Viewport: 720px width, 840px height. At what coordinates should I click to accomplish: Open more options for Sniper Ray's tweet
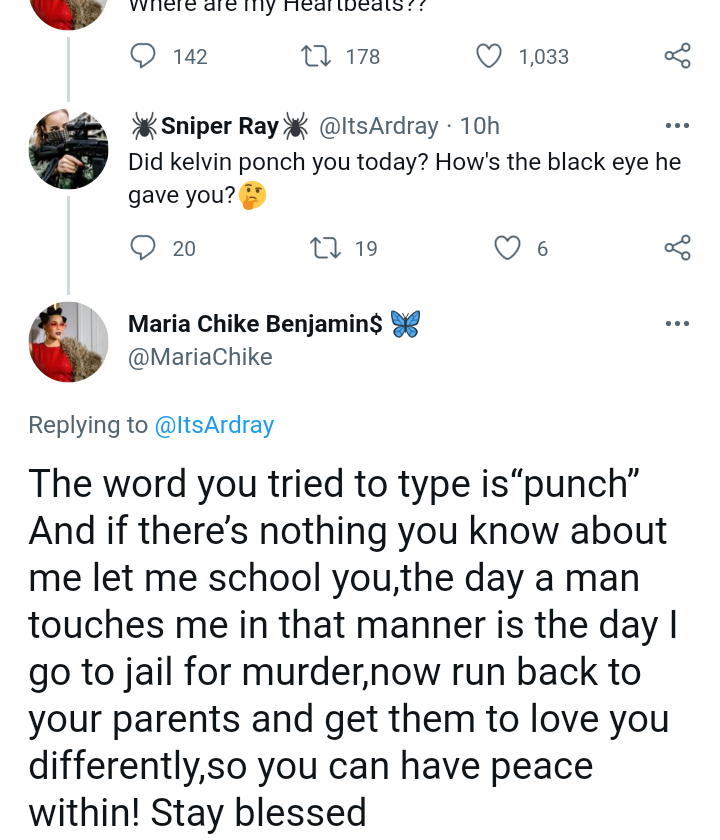tap(677, 126)
